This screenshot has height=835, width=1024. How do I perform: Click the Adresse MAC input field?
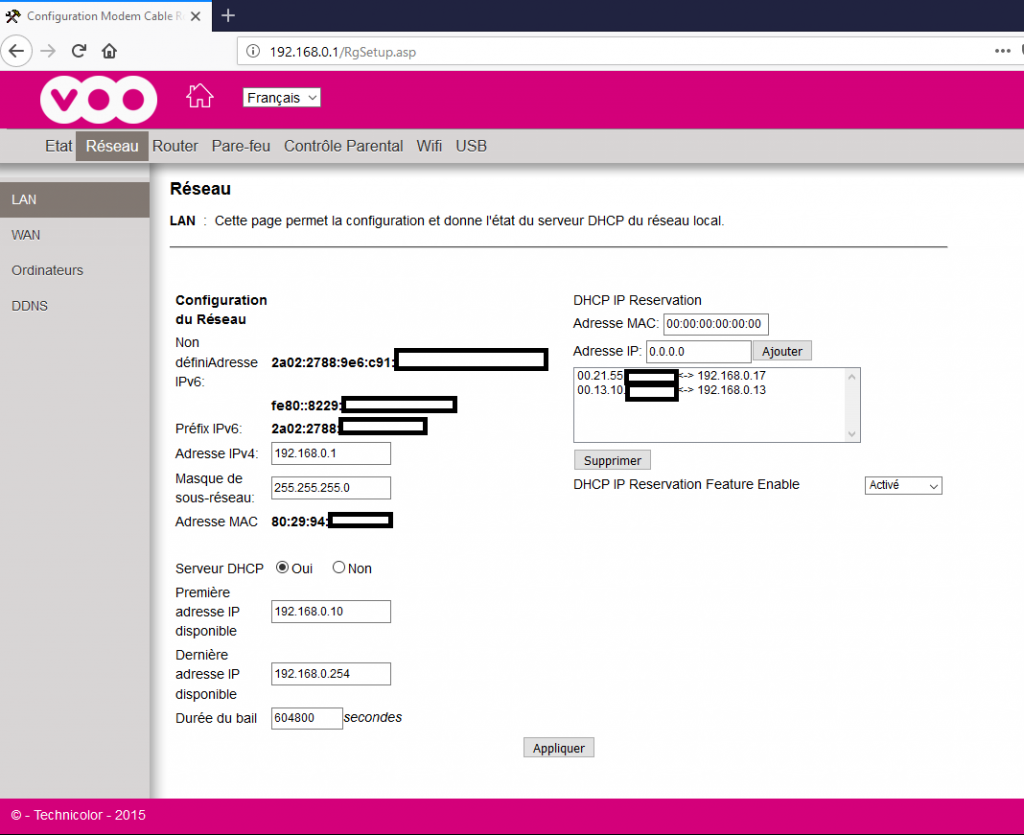(716, 324)
